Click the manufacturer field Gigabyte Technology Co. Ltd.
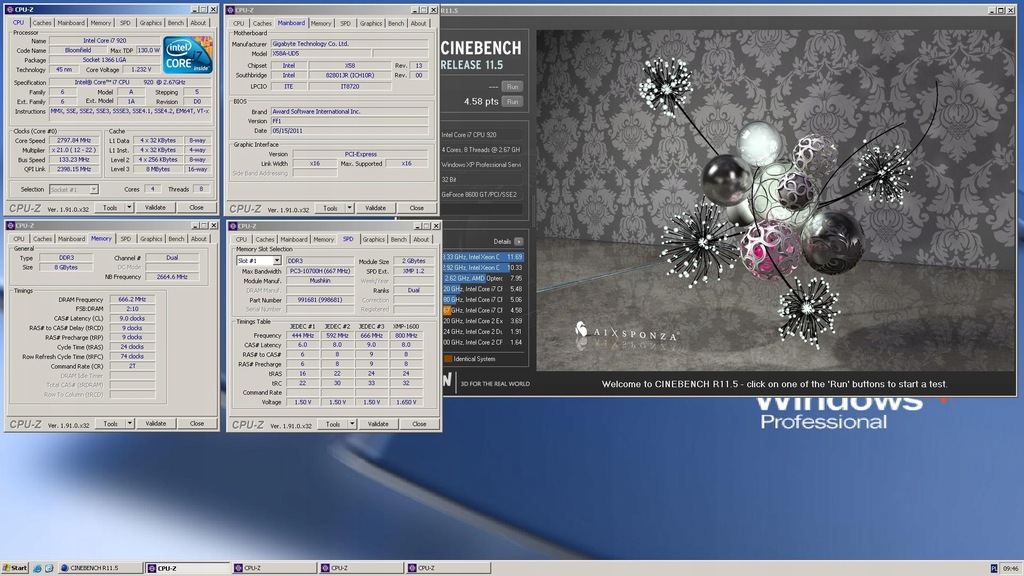The width and height of the screenshot is (1024, 576). pos(349,44)
